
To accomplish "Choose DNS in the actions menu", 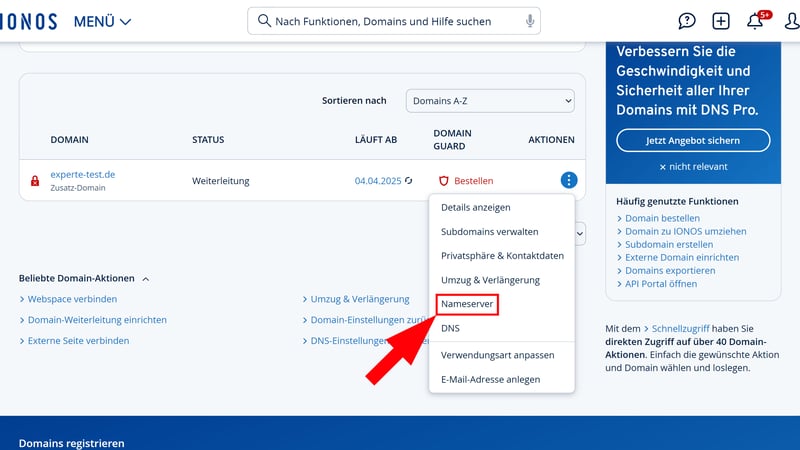I will [451, 328].
